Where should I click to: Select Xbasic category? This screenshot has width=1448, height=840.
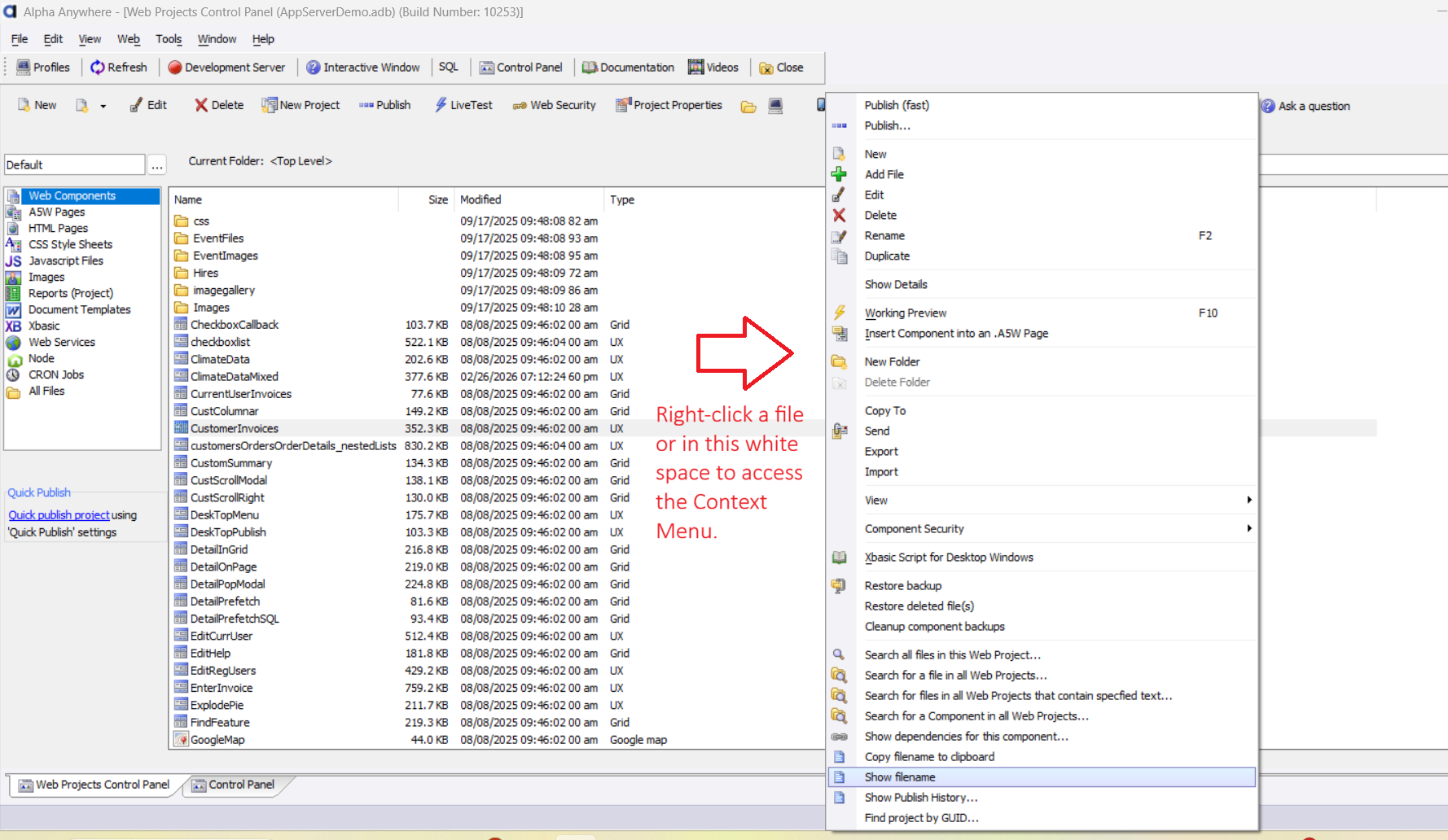click(44, 326)
